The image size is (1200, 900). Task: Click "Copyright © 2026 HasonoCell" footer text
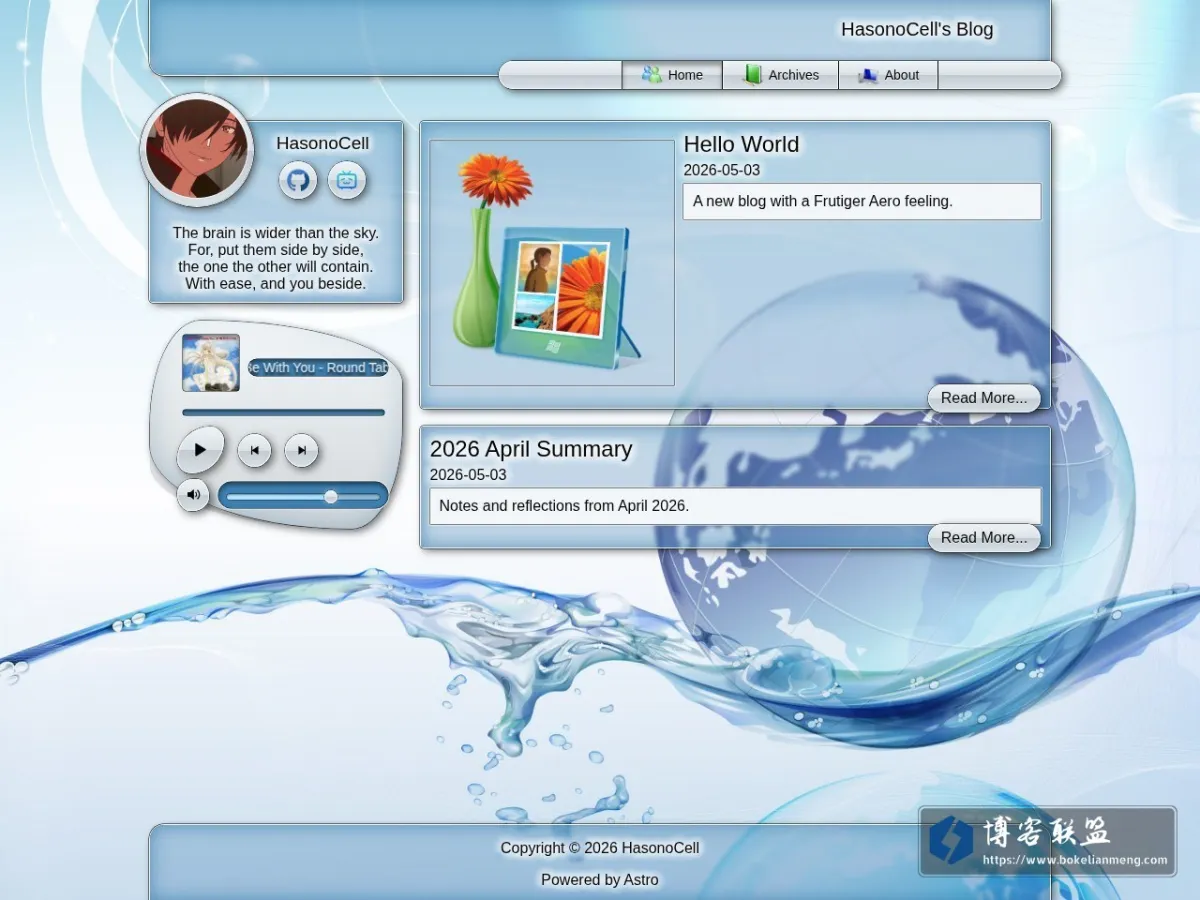(600, 848)
